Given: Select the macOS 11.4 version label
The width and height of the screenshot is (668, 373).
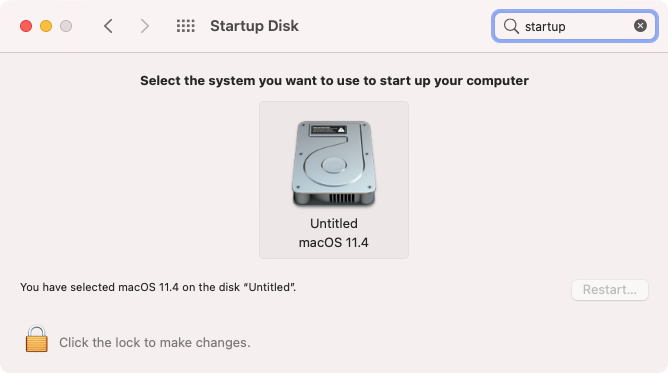Looking at the screenshot, I should [x=334, y=243].
